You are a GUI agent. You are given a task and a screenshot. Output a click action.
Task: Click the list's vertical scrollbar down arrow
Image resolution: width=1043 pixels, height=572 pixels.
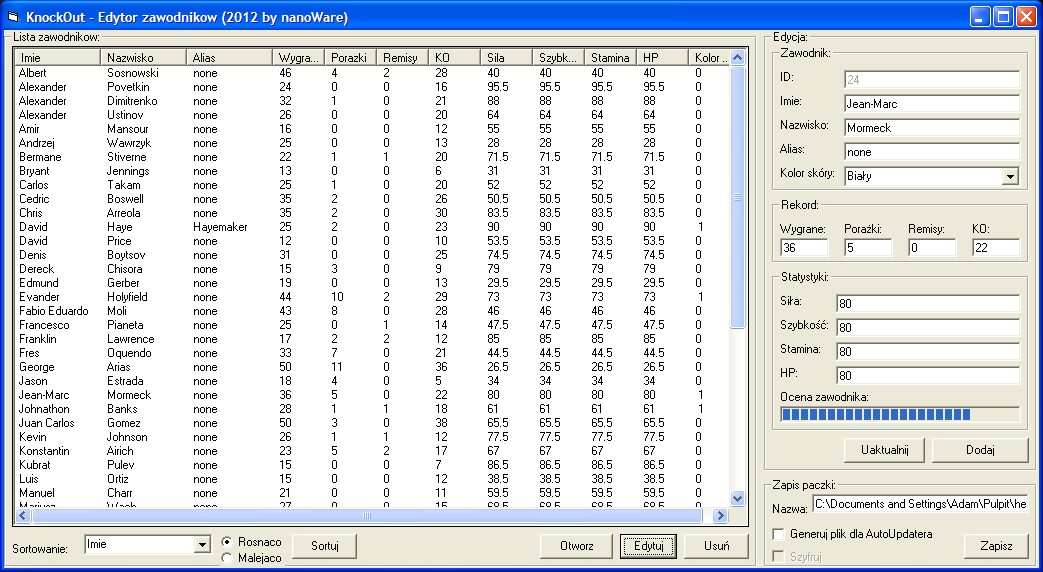click(738, 498)
